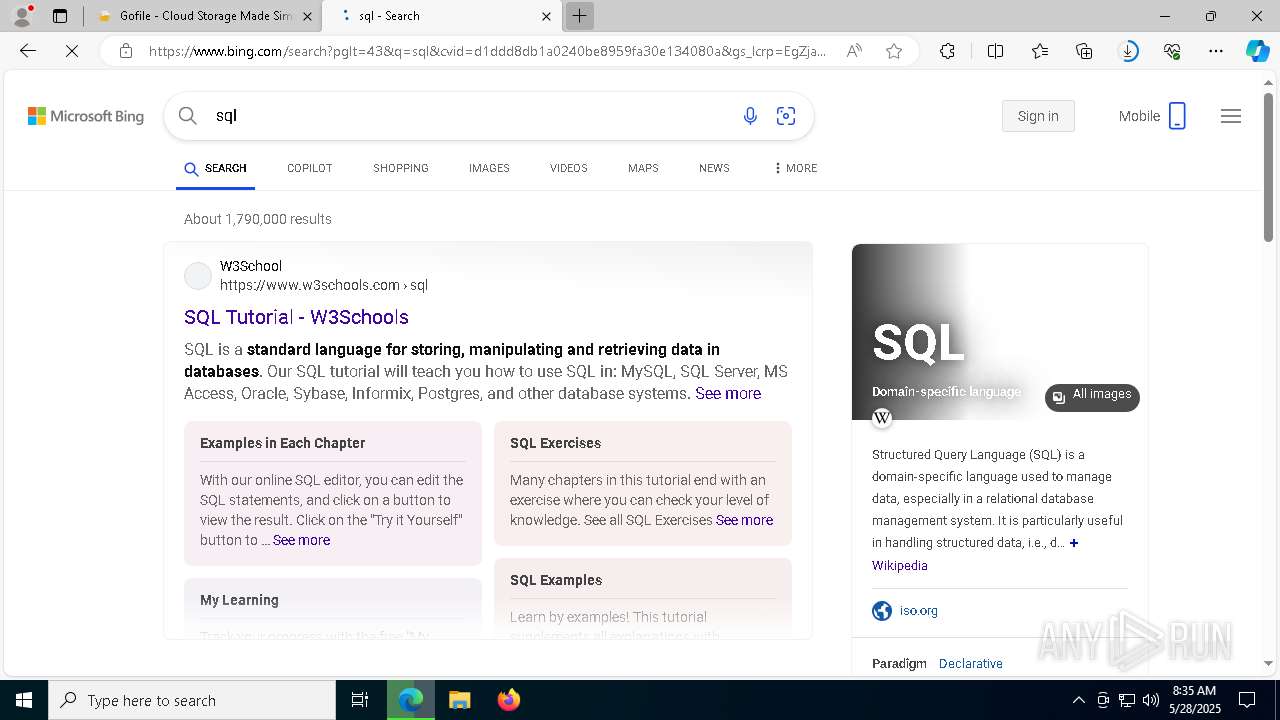Expand the MORE search options

(795, 168)
